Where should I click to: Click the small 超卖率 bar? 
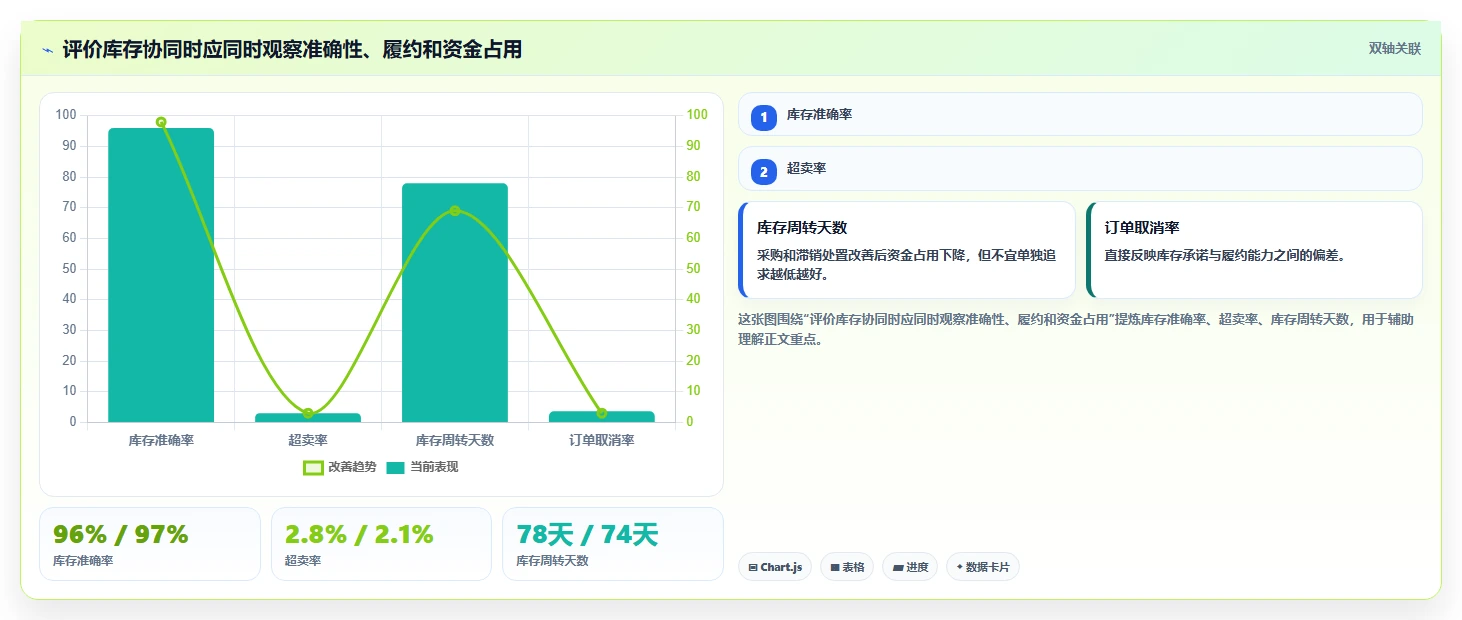[308, 417]
